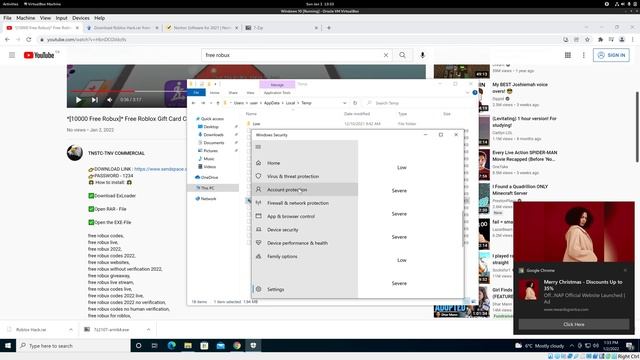Click the YouTube page vertical scrollbar
The image size is (640, 360).
click(637, 127)
